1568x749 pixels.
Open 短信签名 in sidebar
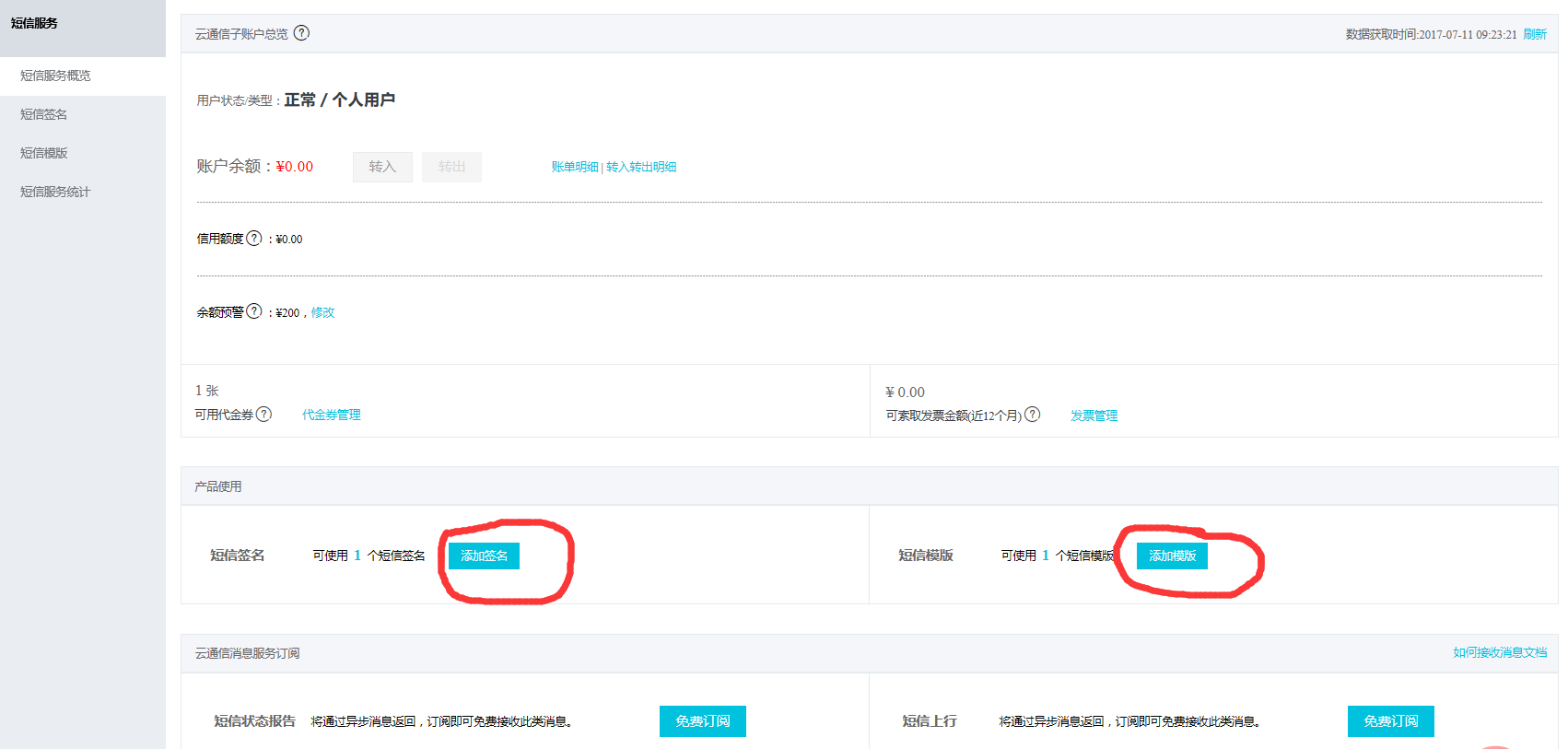click(83, 114)
